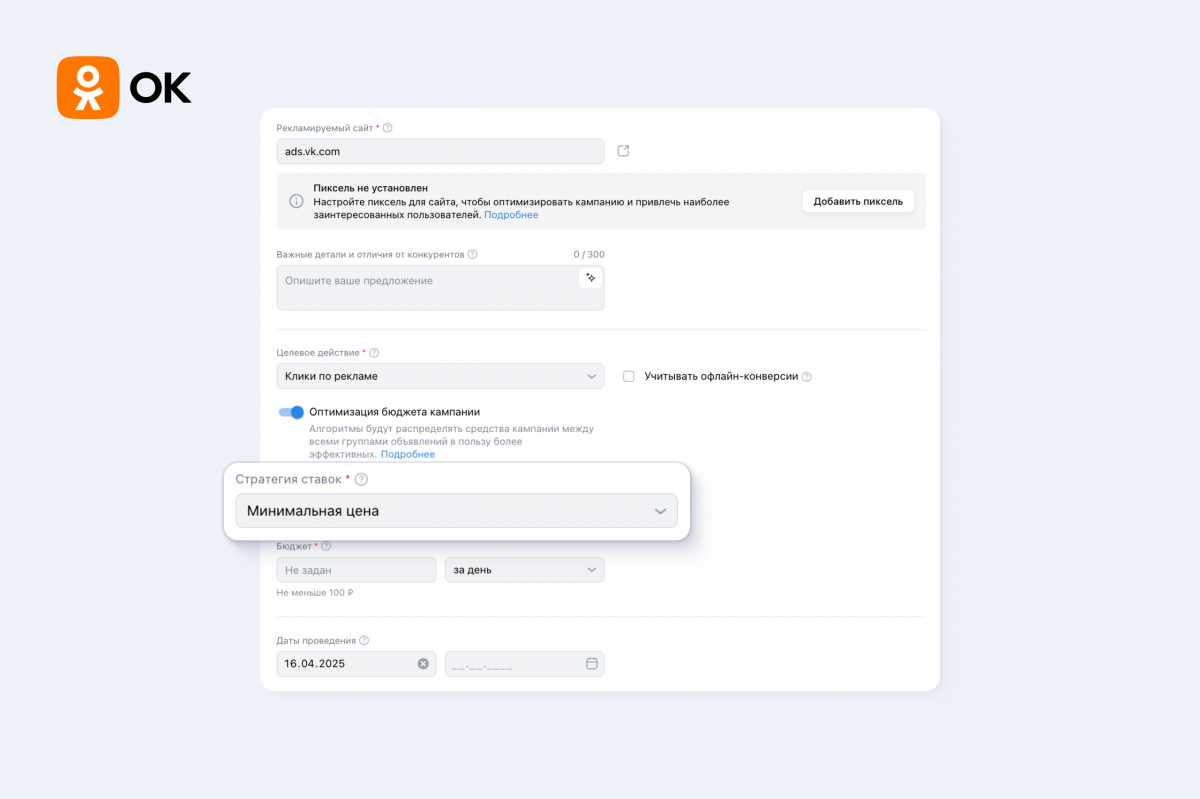1200x799 pixels.
Task: Toggle Оптимизация бюджета кампании switch
Action: point(291,412)
